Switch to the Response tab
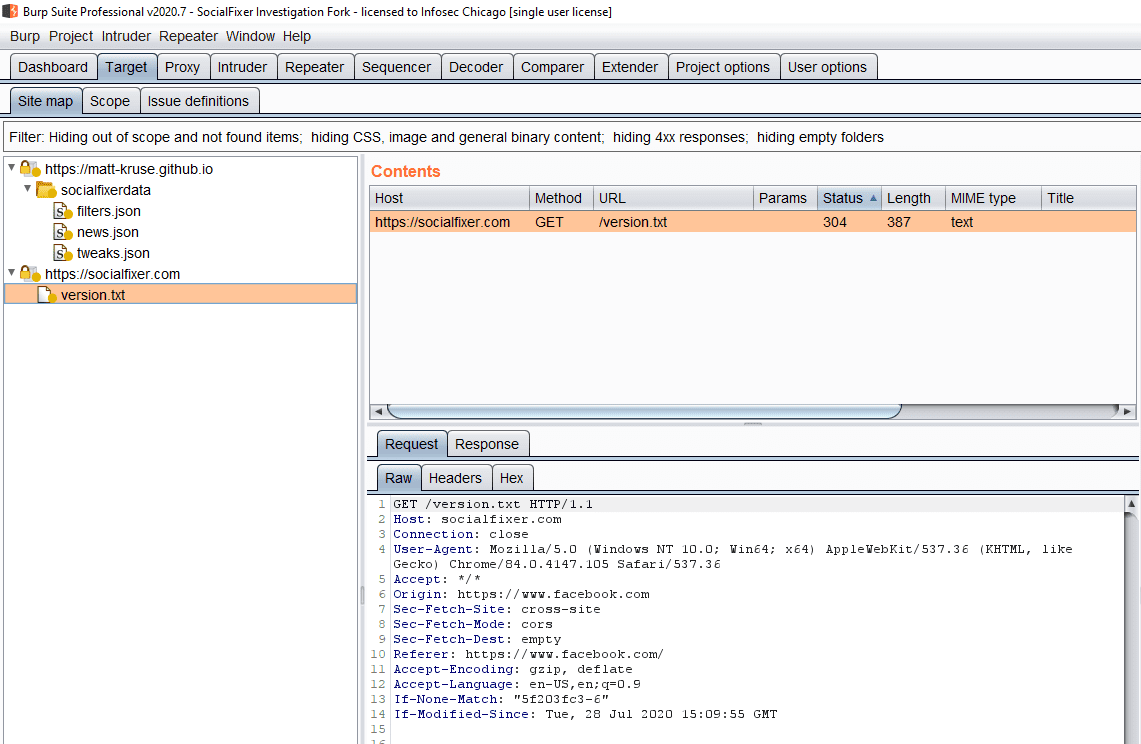The width and height of the screenshot is (1141, 744). click(x=487, y=444)
